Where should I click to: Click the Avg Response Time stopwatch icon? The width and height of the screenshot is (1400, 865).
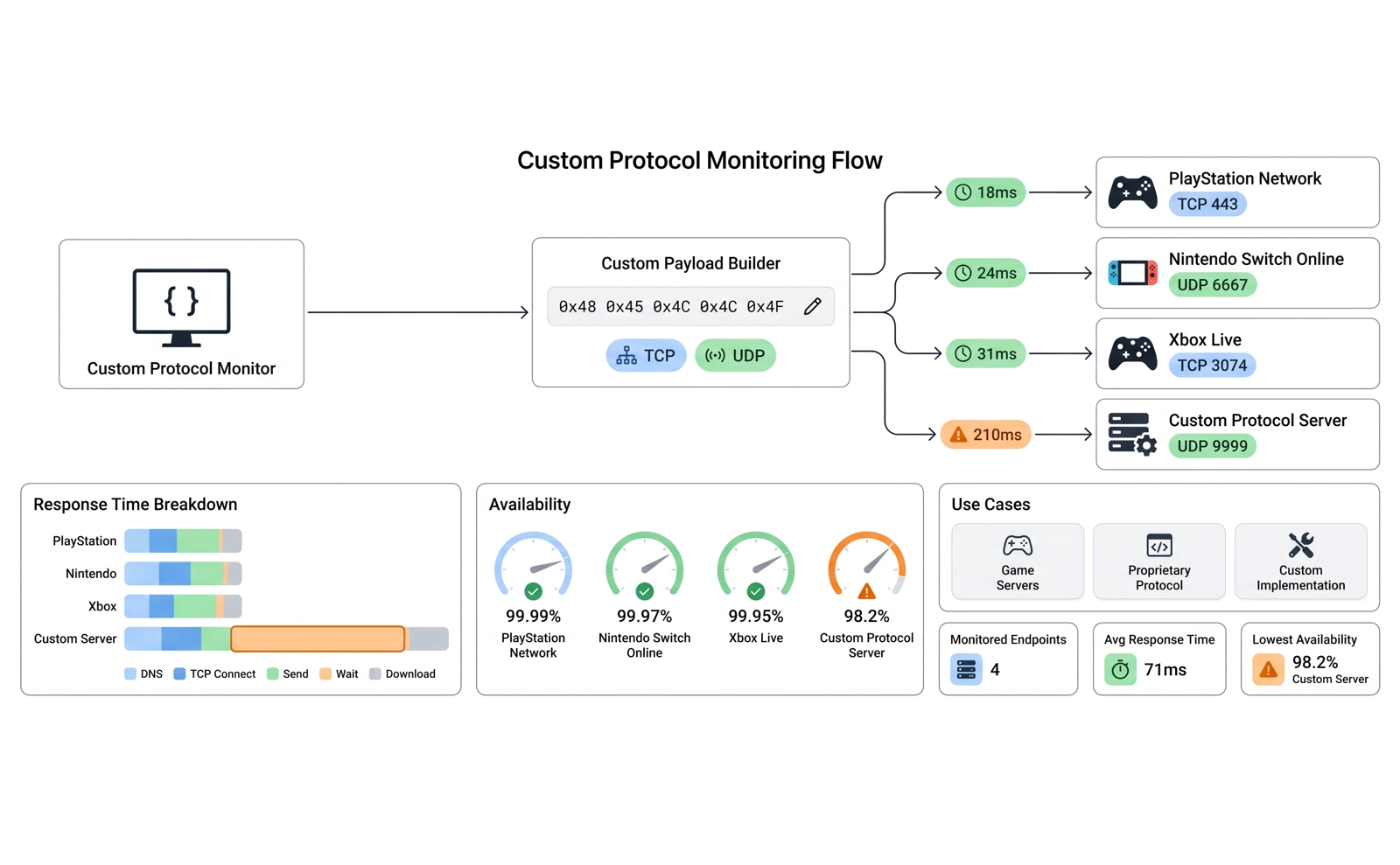(1120, 670)
